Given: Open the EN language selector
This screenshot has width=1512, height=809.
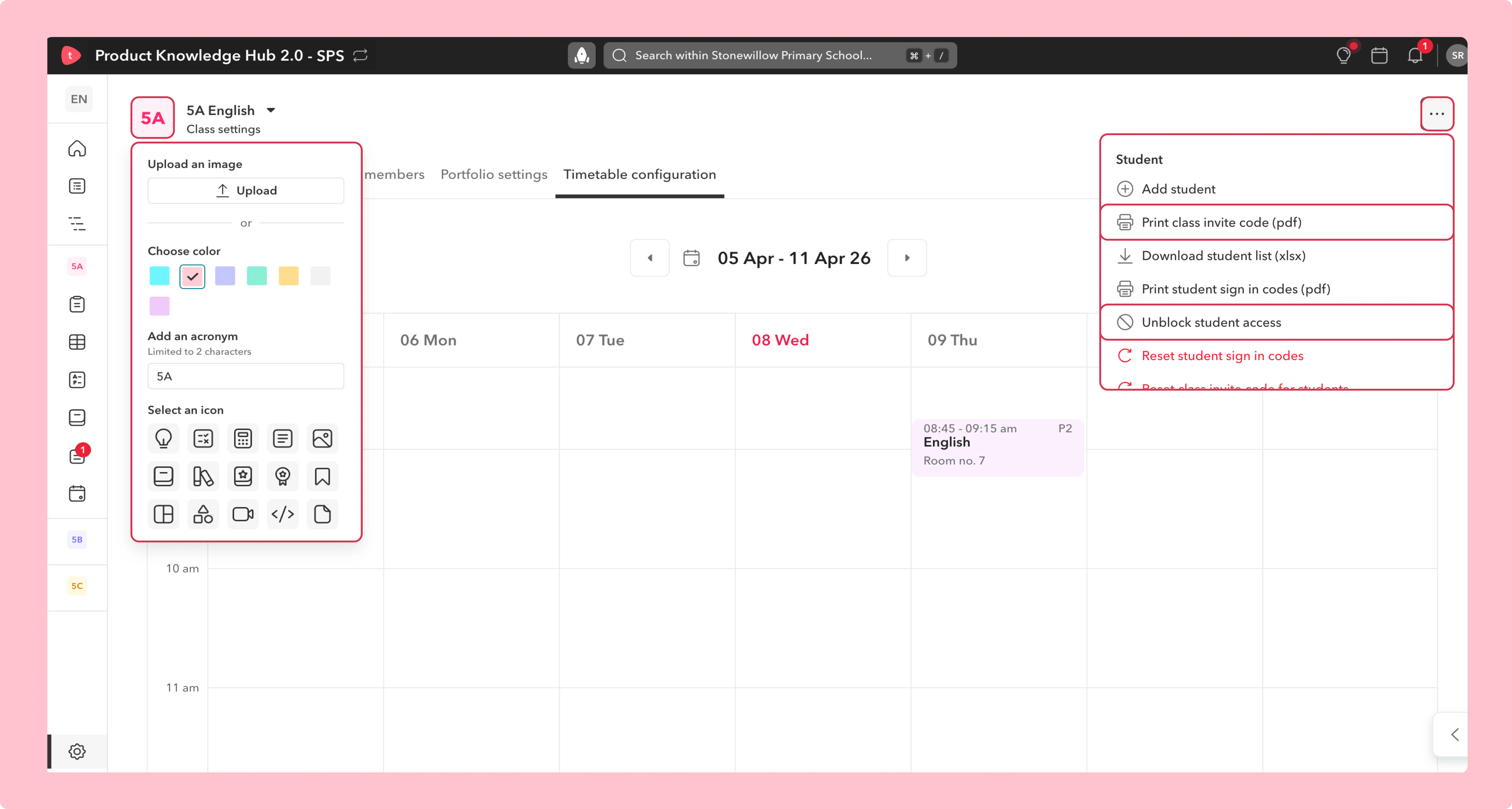Looking at the screenshot, I should (x=79, y=99).
